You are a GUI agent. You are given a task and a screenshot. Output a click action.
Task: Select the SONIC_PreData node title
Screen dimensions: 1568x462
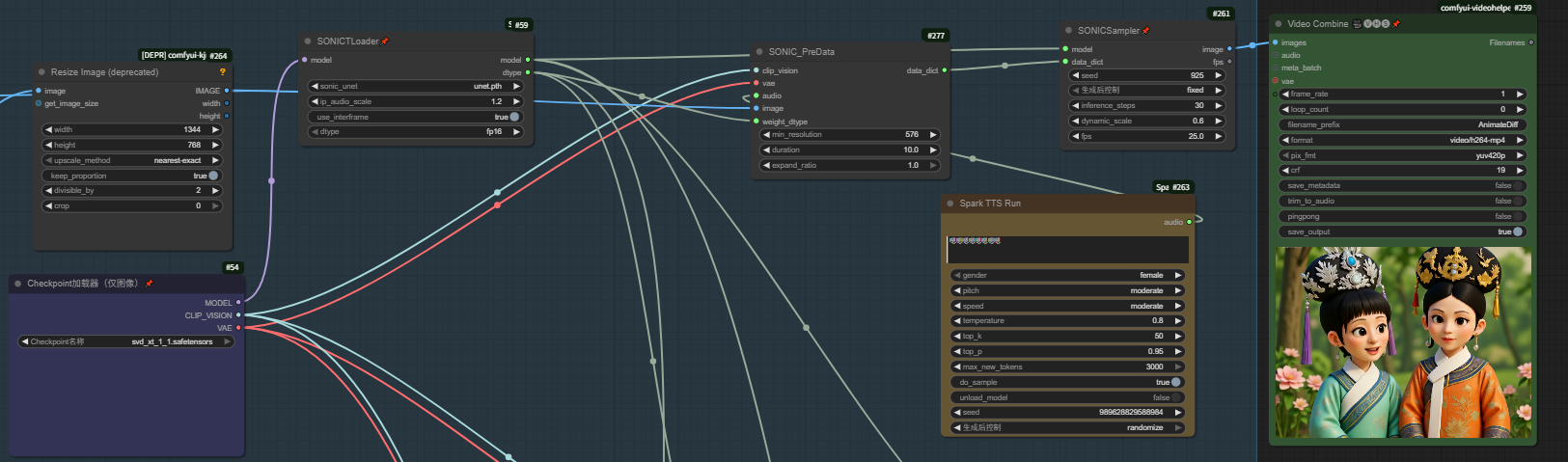pyautogui.click(x=802, y=52)
